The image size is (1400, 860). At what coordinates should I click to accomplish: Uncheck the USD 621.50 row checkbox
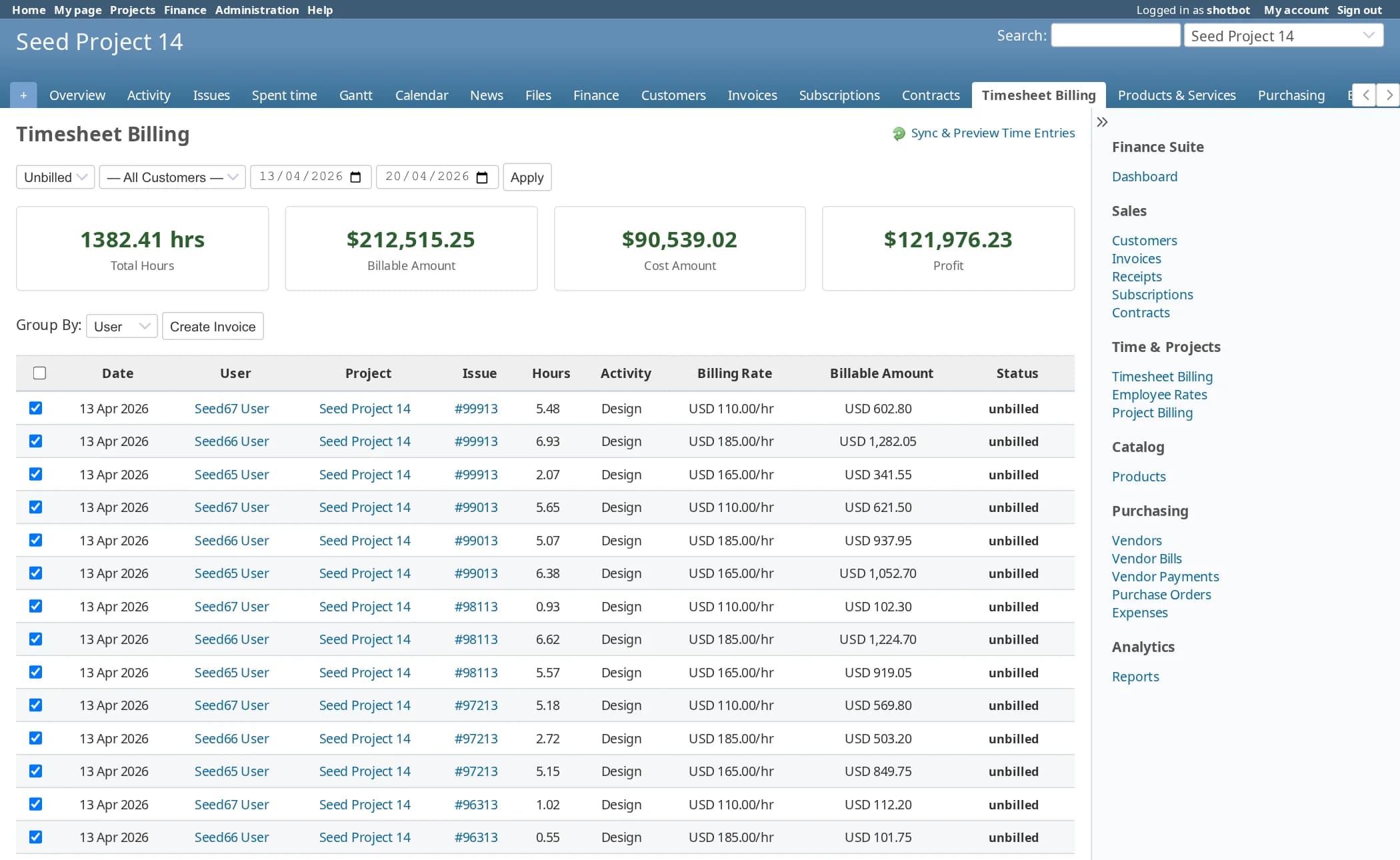pyautogui.click(x=36, y=507)
